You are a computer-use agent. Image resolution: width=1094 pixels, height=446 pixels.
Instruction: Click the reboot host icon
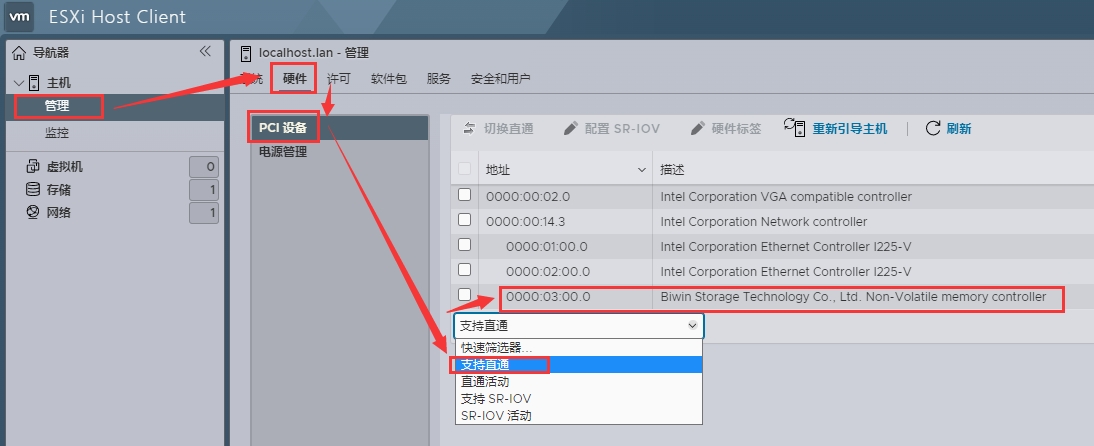pos(795,127)
